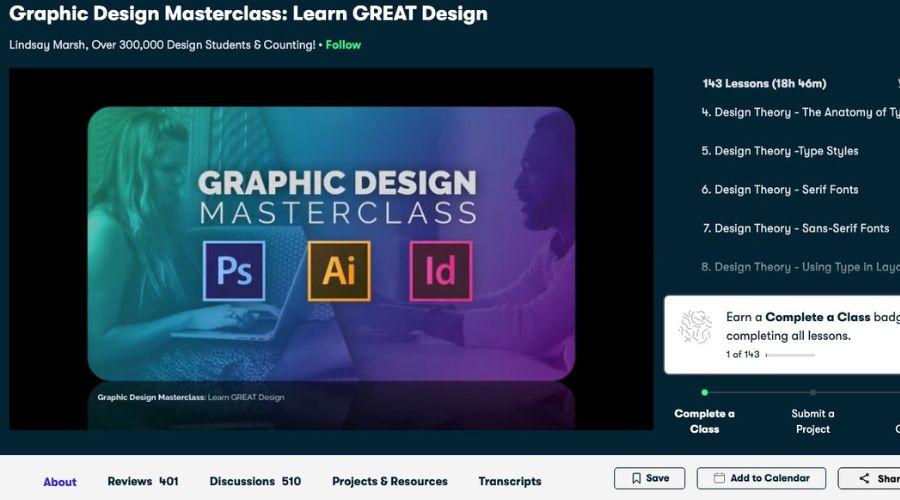900x500 pixels.
Task: Open the Projects & Resources tab
Action: click(390, 481)
